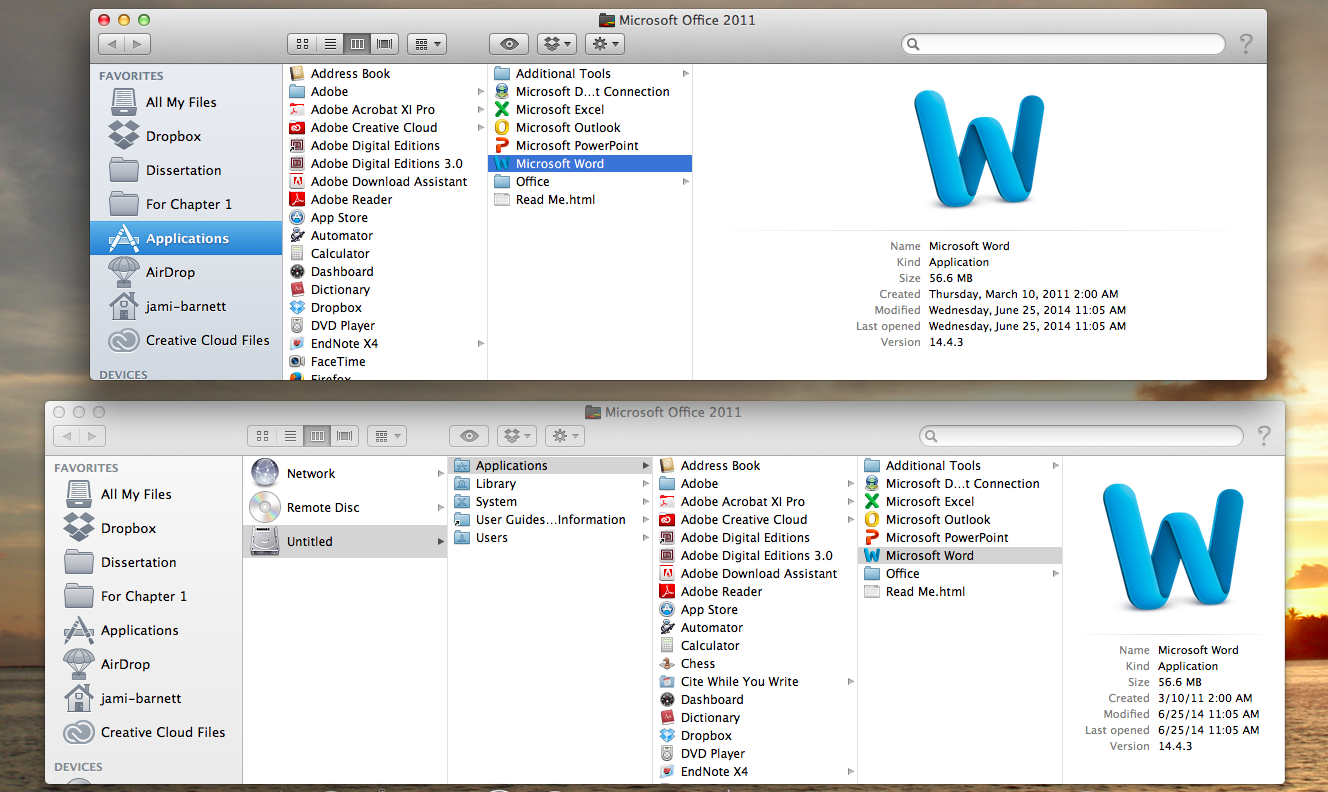
Task: Click Microsoft Outlook icon in top window
Action: (x=502, y=128)
